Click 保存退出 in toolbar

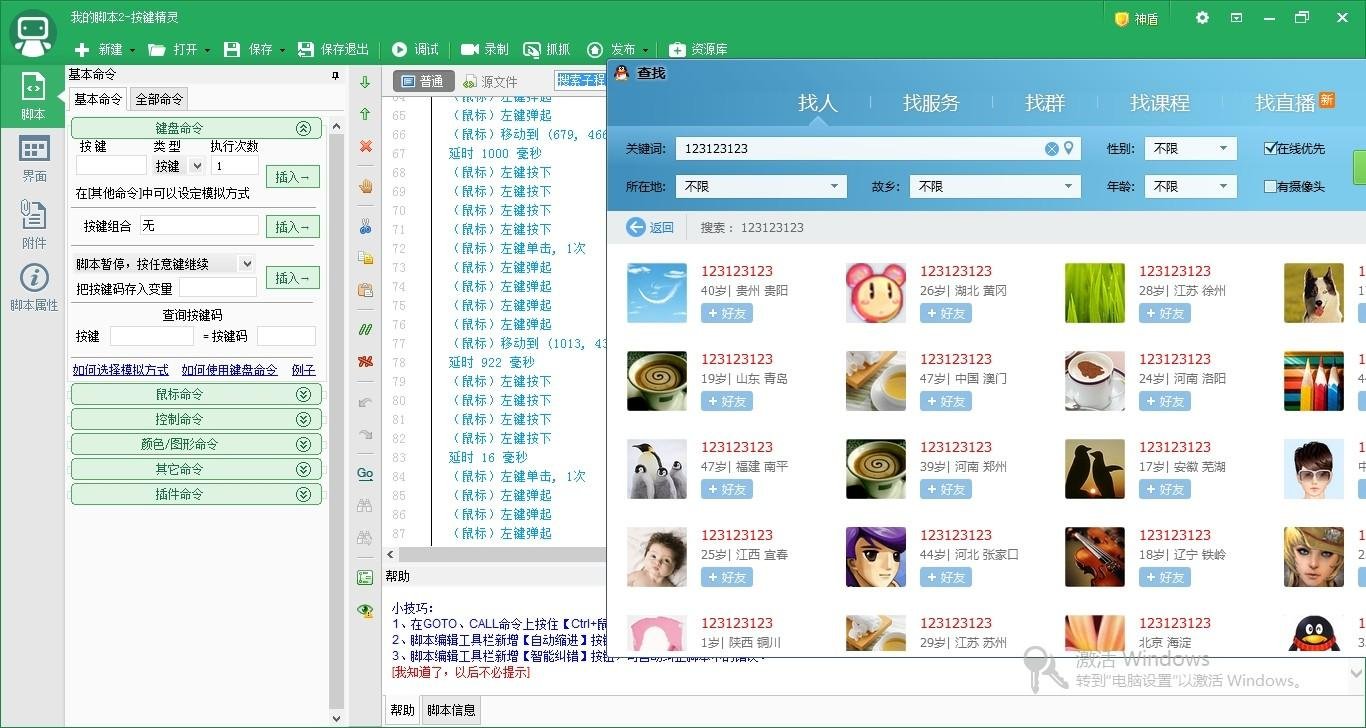pyautogui.click(x=334, y=49)
